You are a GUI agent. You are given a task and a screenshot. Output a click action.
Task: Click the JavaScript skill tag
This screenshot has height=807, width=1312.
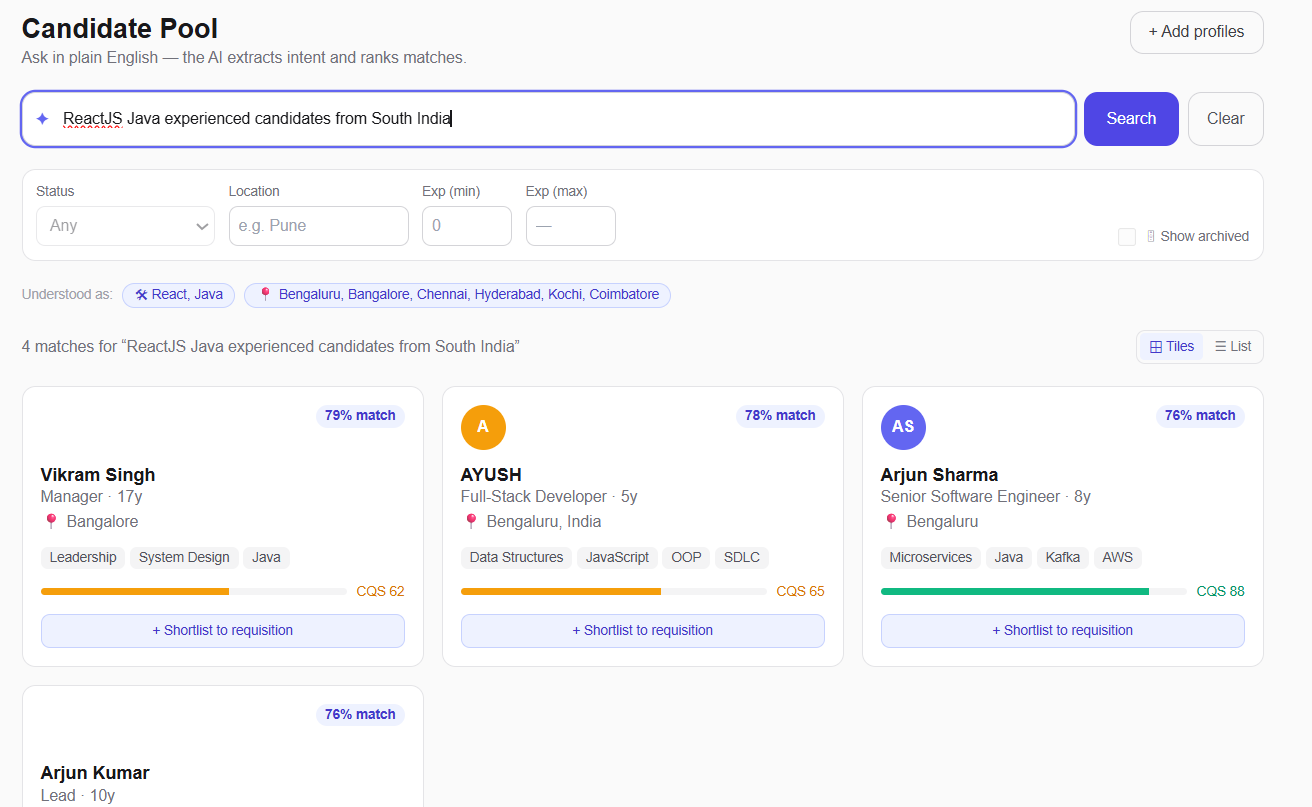tap(617, 558)
